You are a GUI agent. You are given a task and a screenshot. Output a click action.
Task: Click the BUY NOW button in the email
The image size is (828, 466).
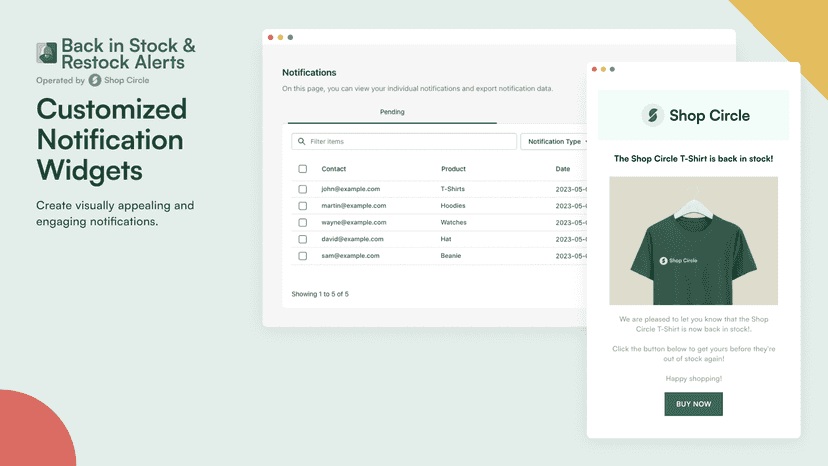[693, 404]
